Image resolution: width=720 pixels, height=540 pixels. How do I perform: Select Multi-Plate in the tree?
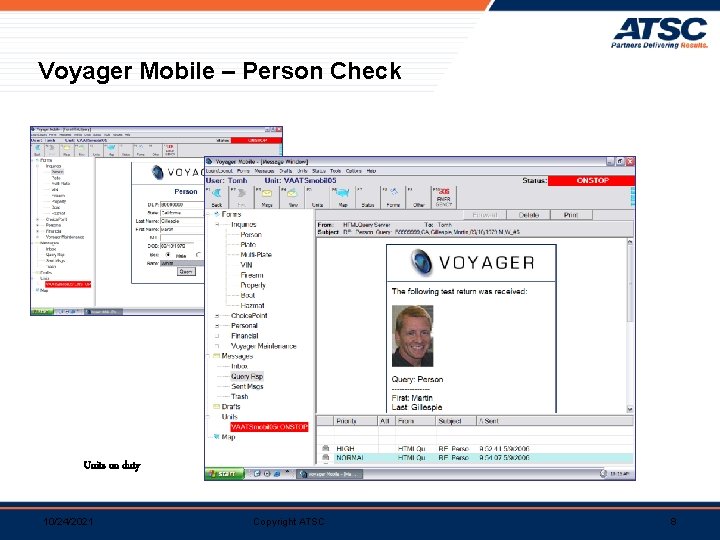[256, 254]
